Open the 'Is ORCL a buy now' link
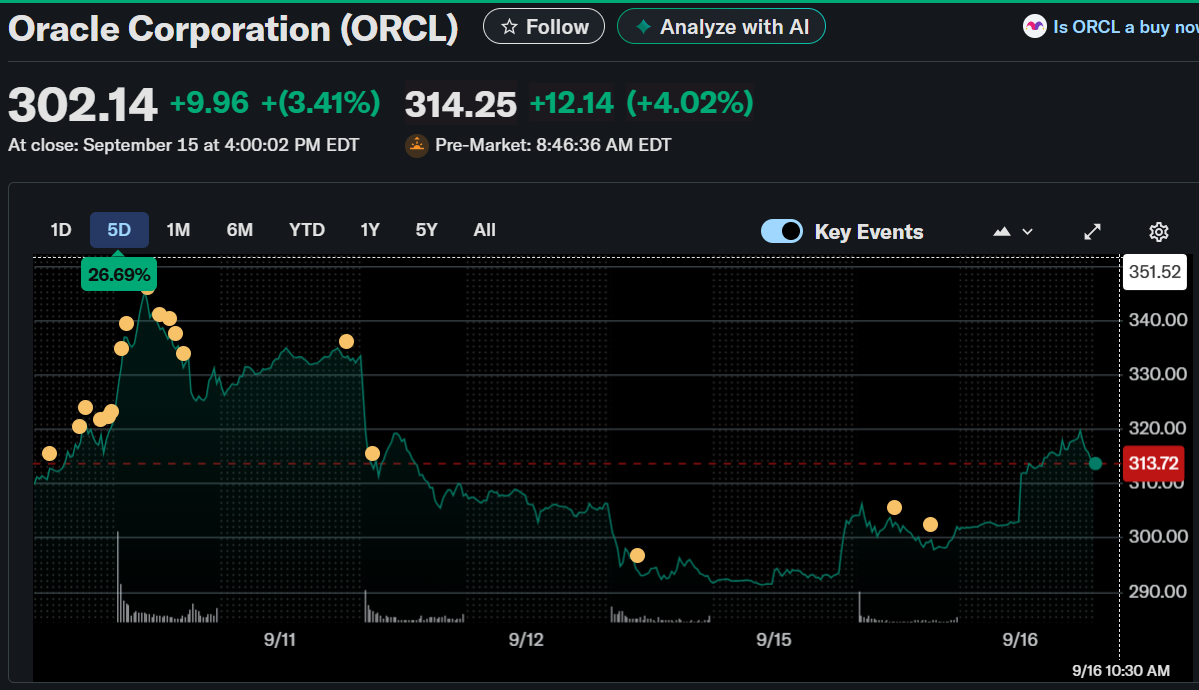 tap(1125, 27)
